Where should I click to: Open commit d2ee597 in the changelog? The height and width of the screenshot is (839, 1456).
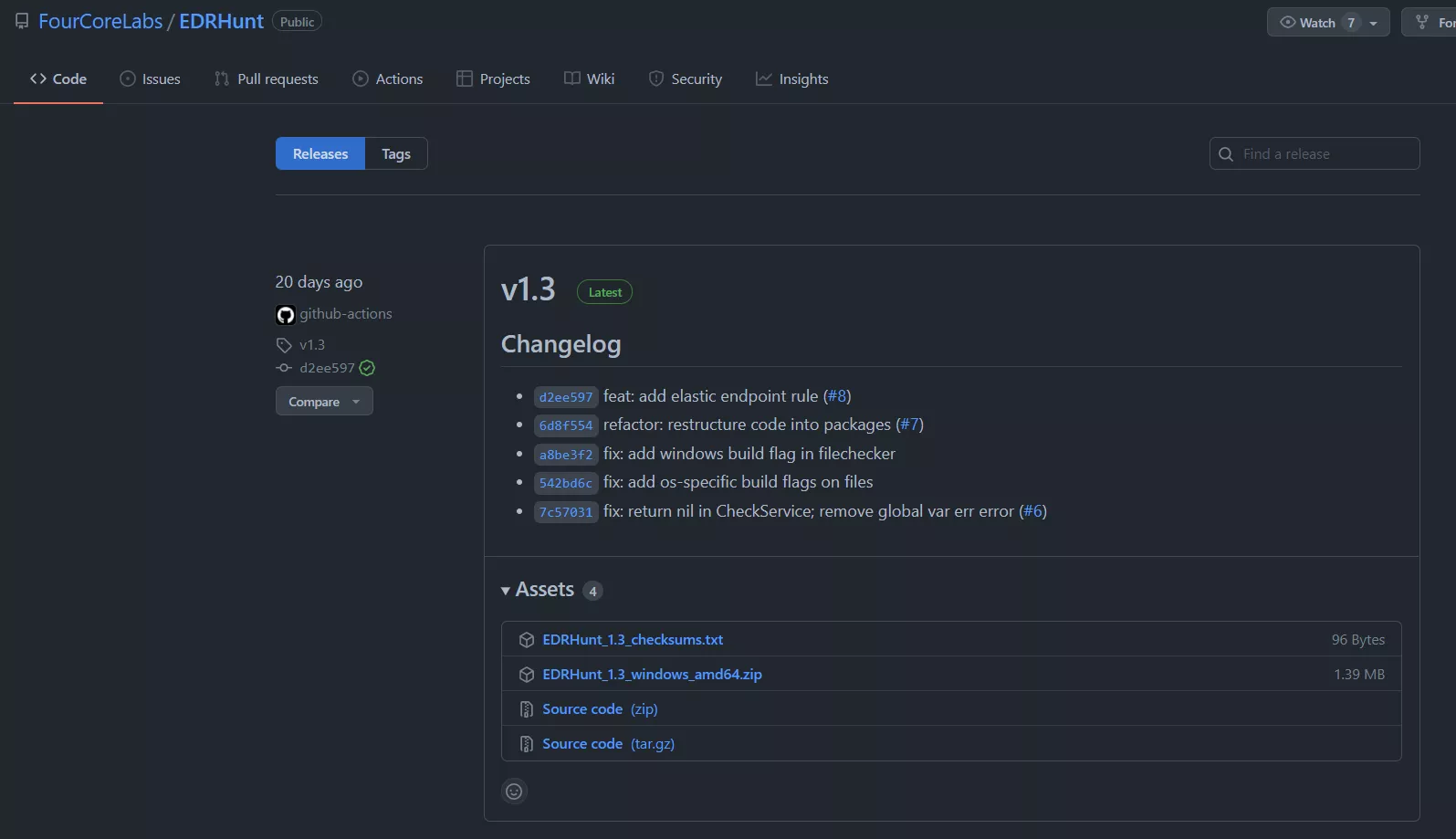coord(566,397)
